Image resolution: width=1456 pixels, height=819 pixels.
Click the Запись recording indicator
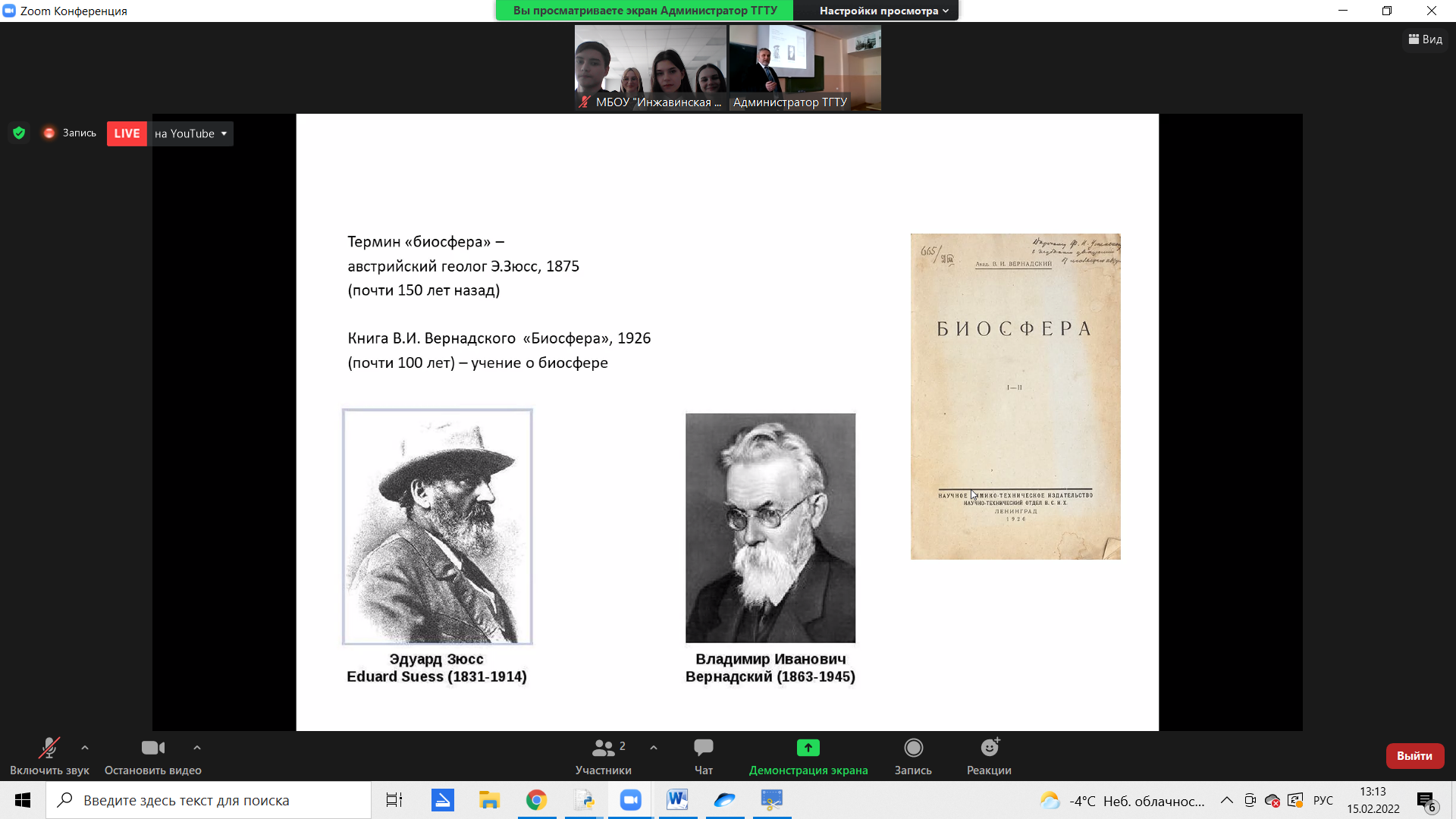click(x=70, y=133)
